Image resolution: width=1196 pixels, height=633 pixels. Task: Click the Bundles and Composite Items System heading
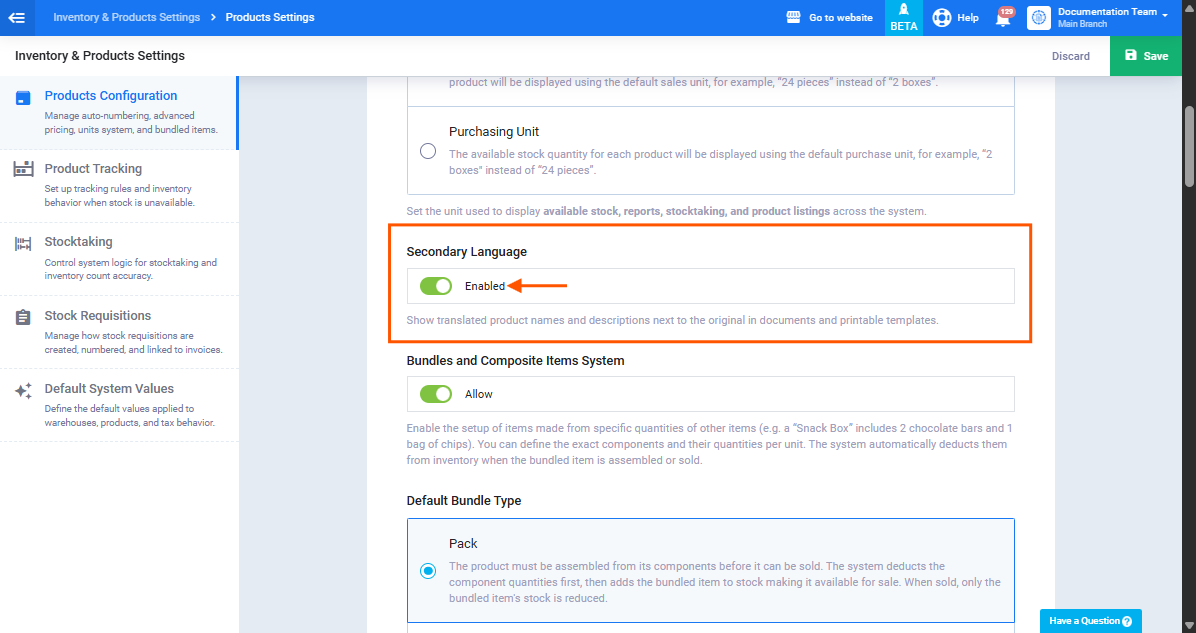point(516,361)
